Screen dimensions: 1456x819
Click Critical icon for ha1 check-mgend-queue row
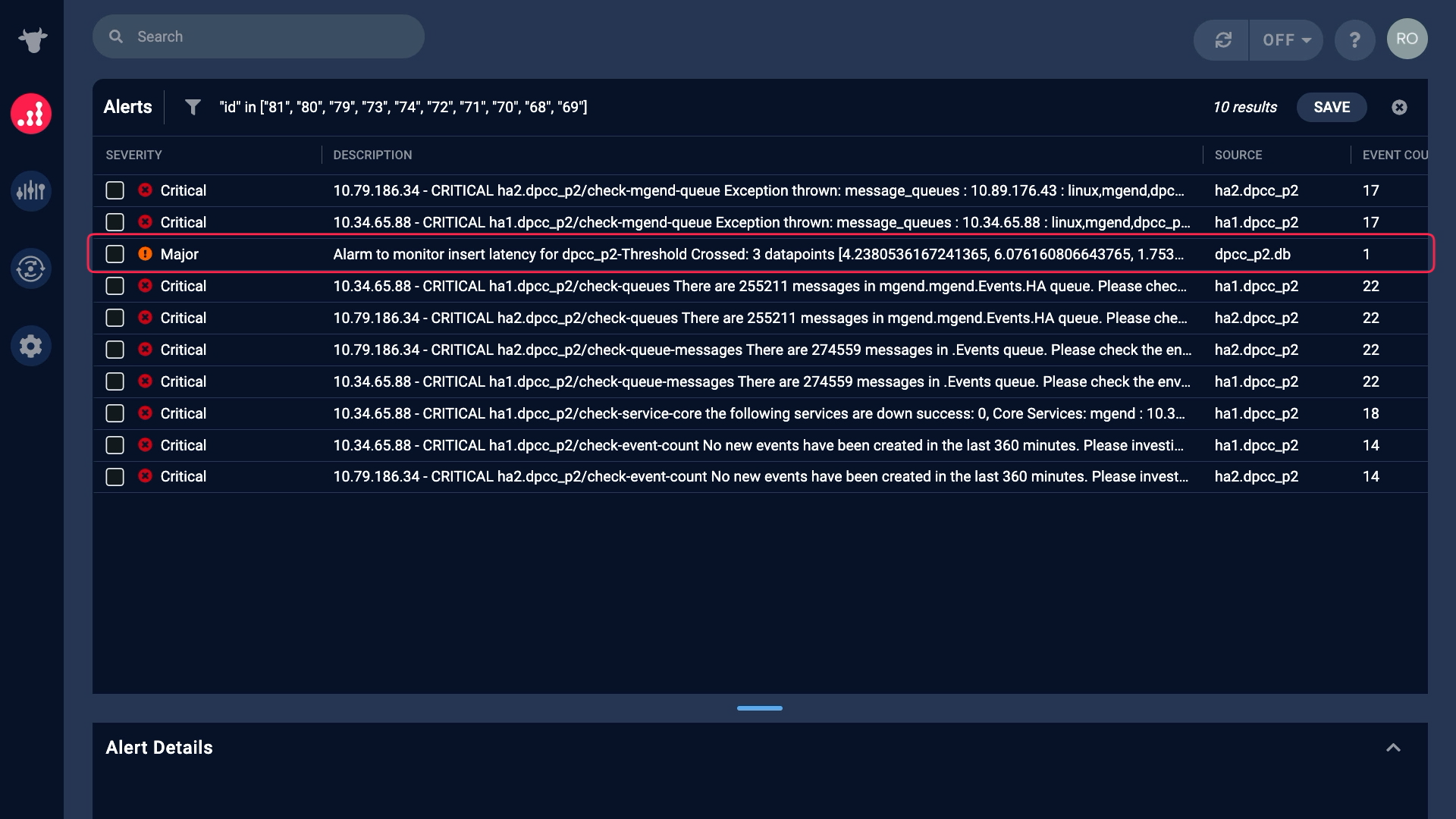click(146, 222)
